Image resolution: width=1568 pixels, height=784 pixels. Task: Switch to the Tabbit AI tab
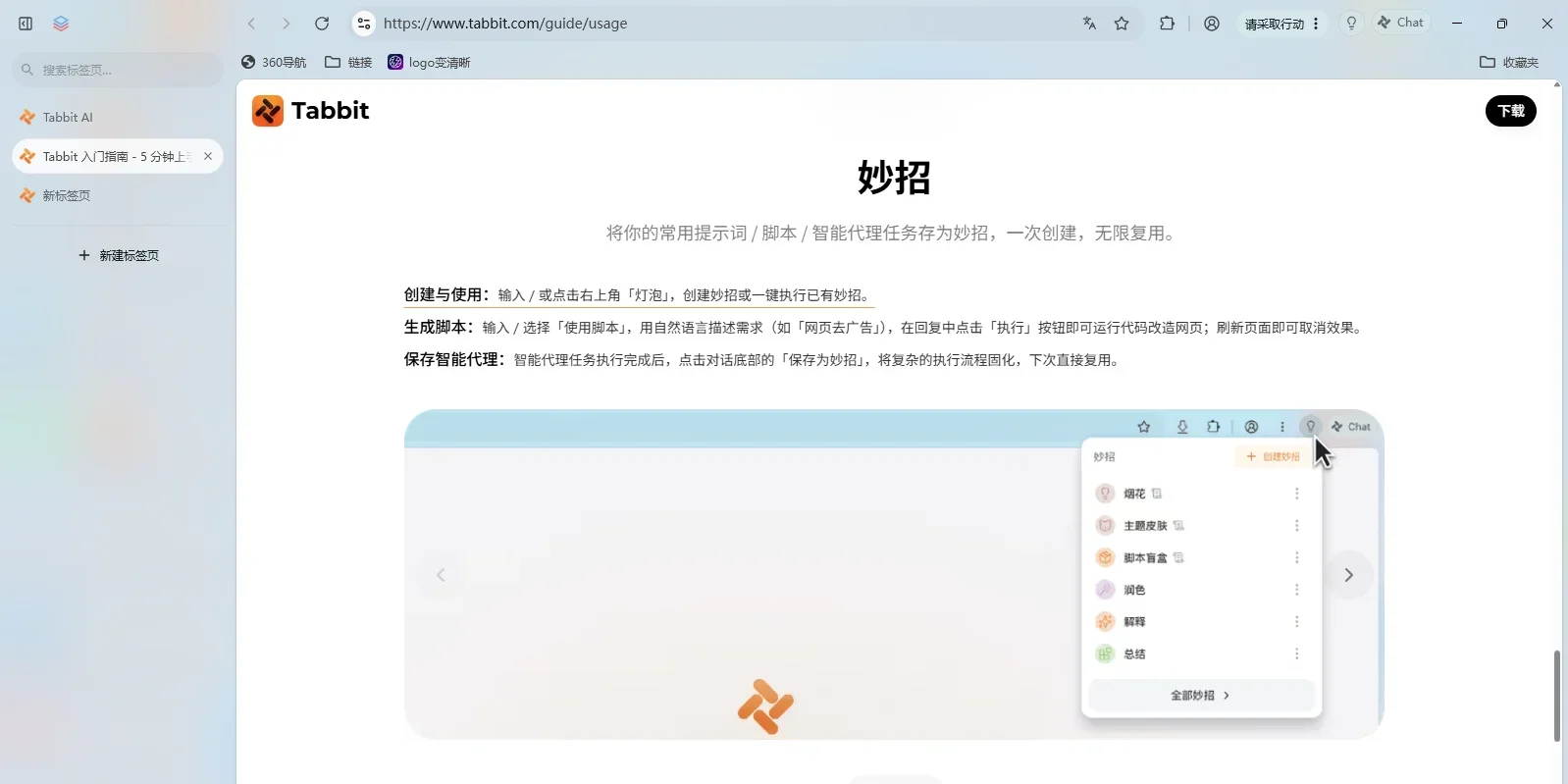[x=118, y=117]
